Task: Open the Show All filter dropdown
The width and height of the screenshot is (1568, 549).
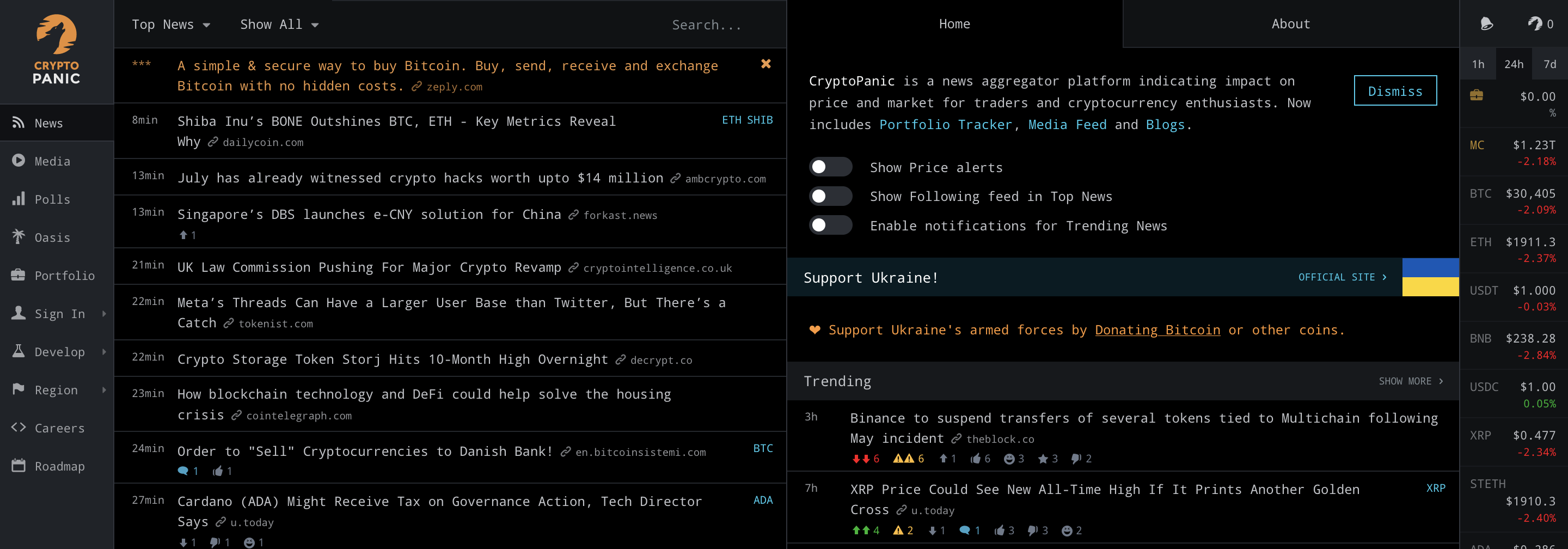Action: point(279,25)
